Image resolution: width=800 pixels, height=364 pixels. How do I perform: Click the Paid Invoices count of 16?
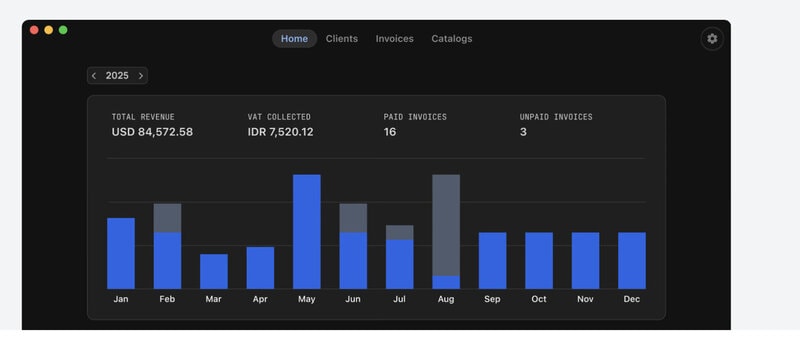coord(390,132)
